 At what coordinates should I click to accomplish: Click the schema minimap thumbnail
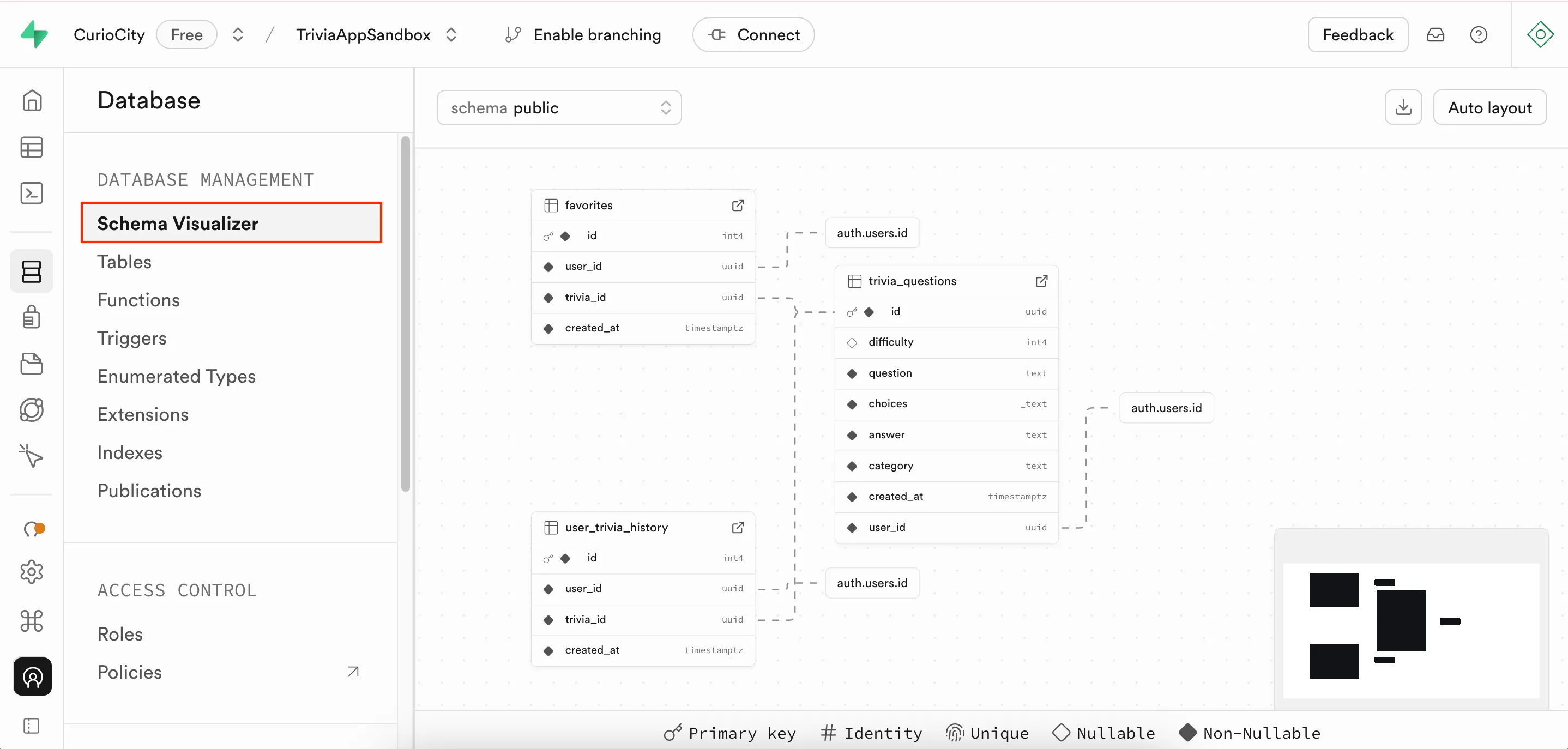[1411, 627]
